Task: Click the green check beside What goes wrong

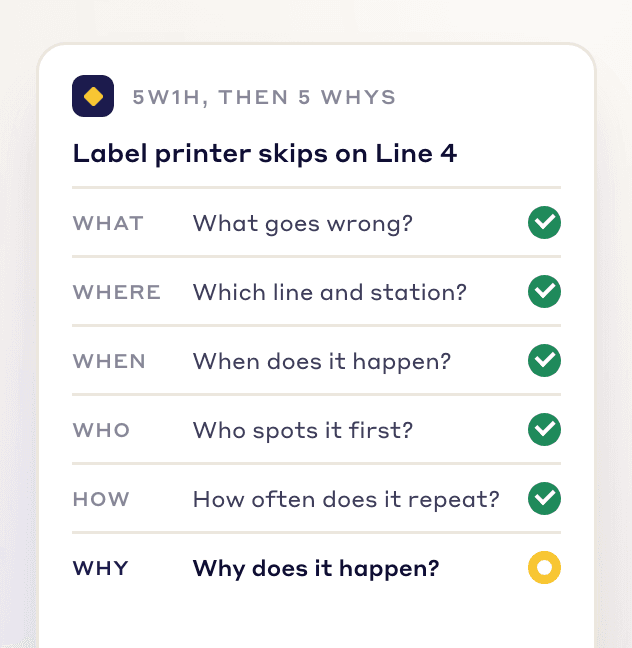Action: point(544,222)
